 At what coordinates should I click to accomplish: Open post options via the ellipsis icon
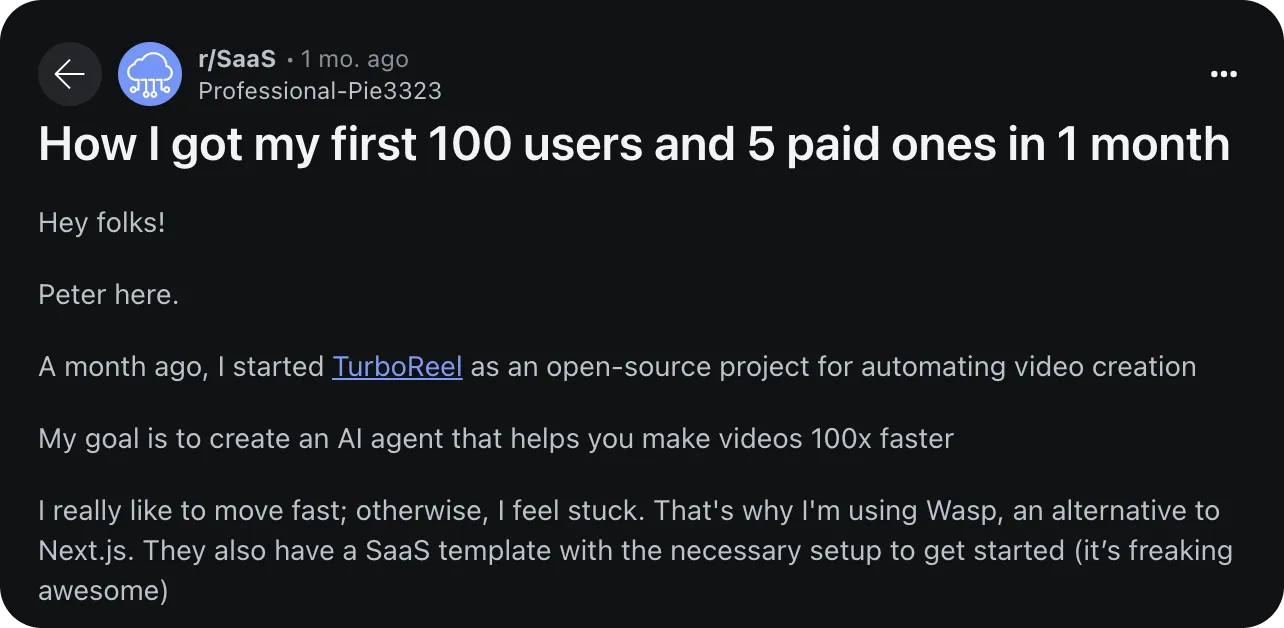pyautogui.click(x=1223, y=74)
